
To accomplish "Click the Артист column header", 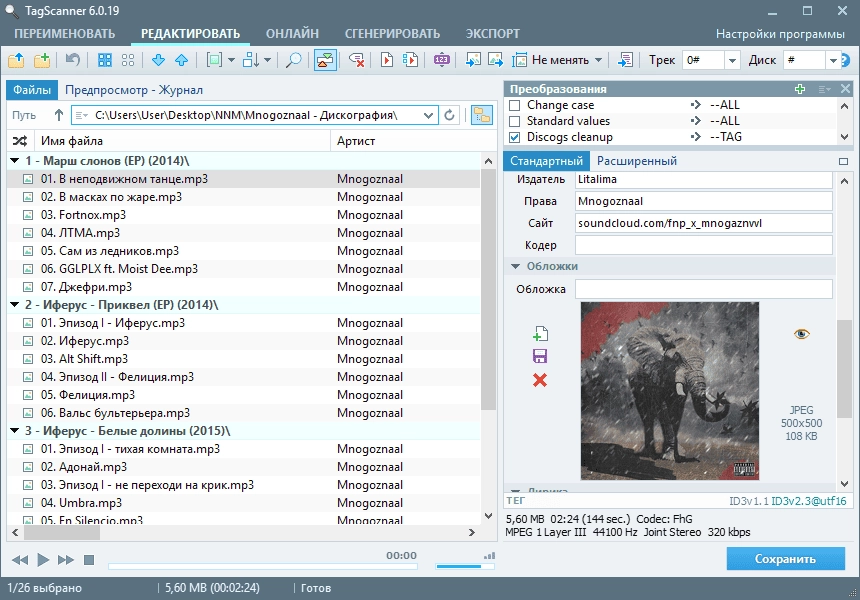I will pos(356,141).
